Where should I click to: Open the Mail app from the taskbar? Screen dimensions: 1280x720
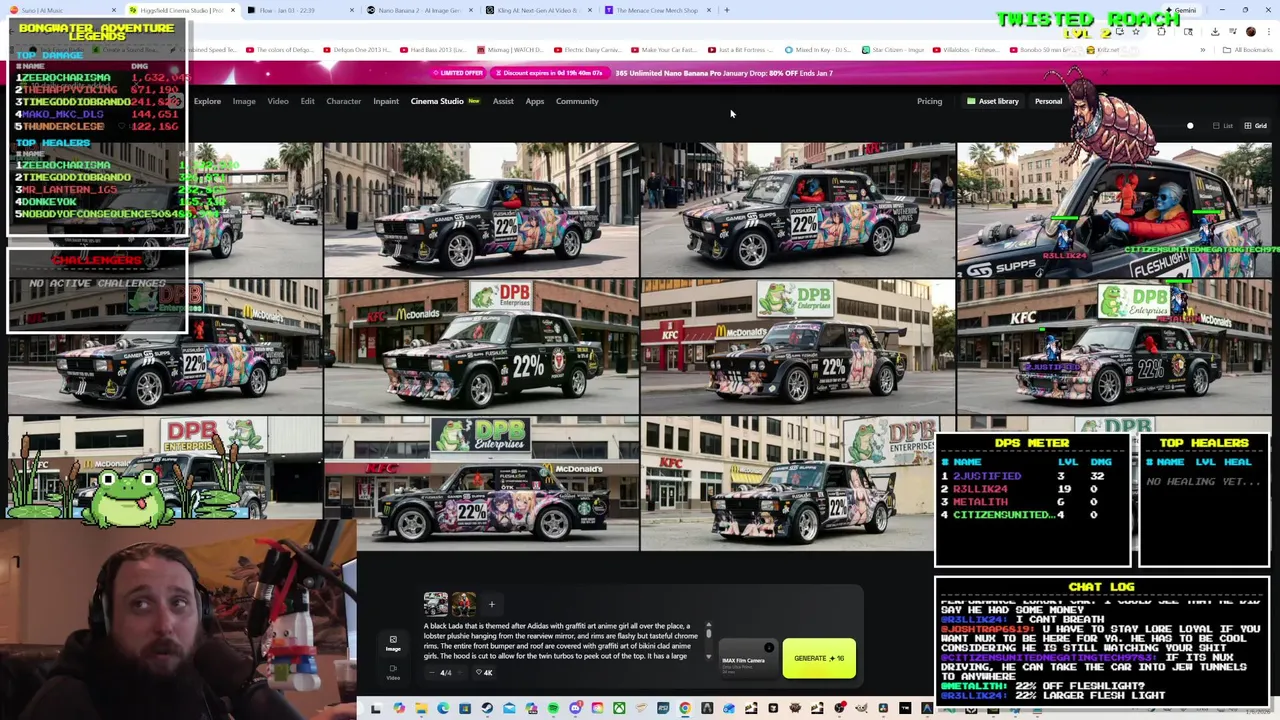509,709
